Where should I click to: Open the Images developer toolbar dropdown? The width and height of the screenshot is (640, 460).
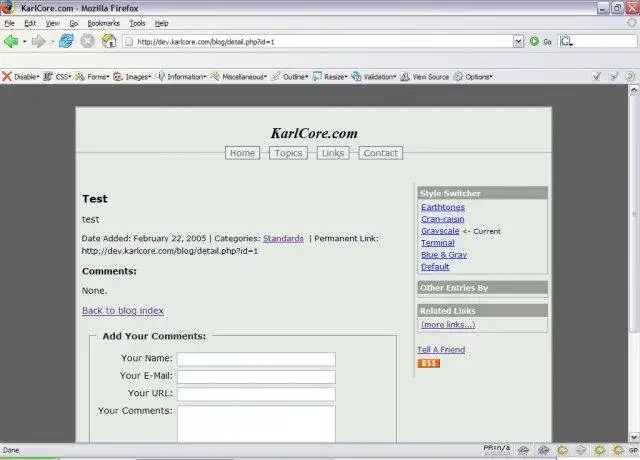click(132, 77)
